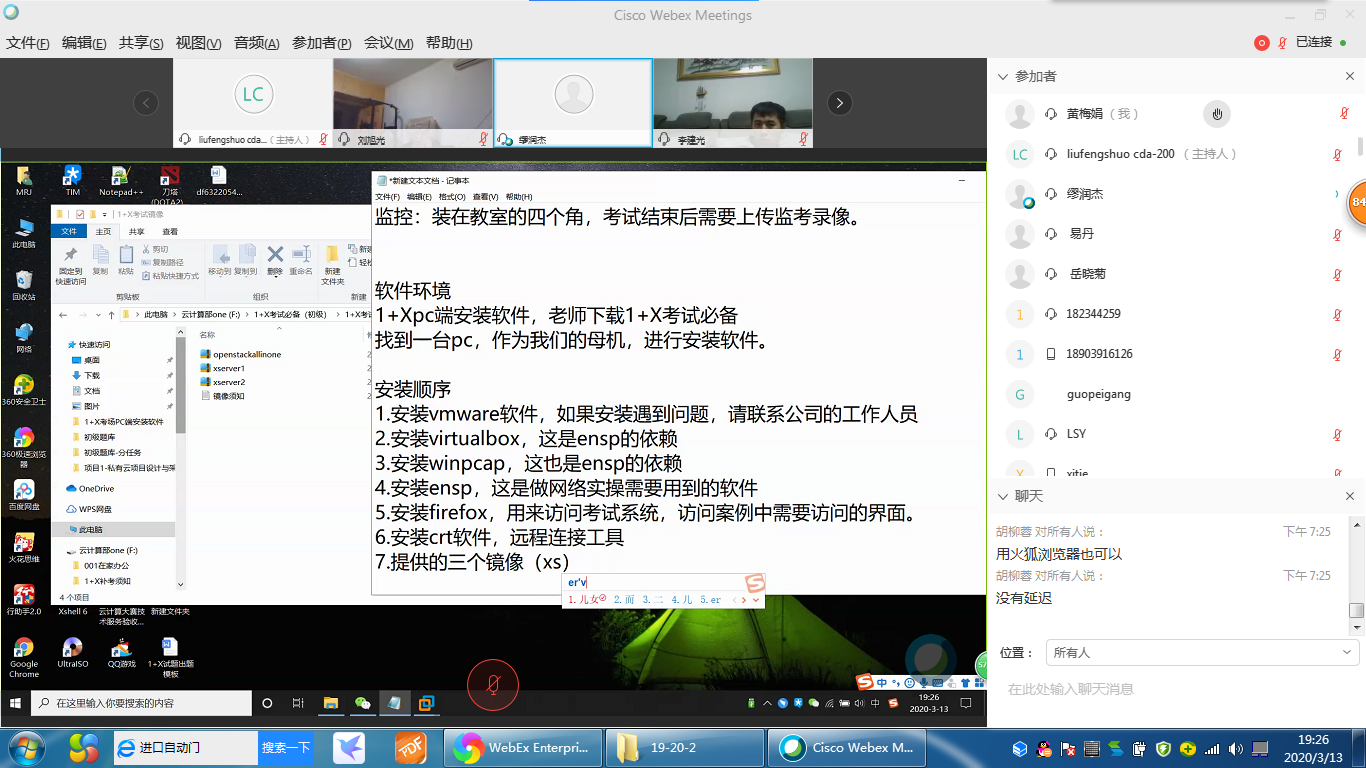Image resolution: width=1366 pixels, height=768 pixels.
Task: Open the 位置 recipient dropdown showing 所有人
Action: pos(1202,652)
